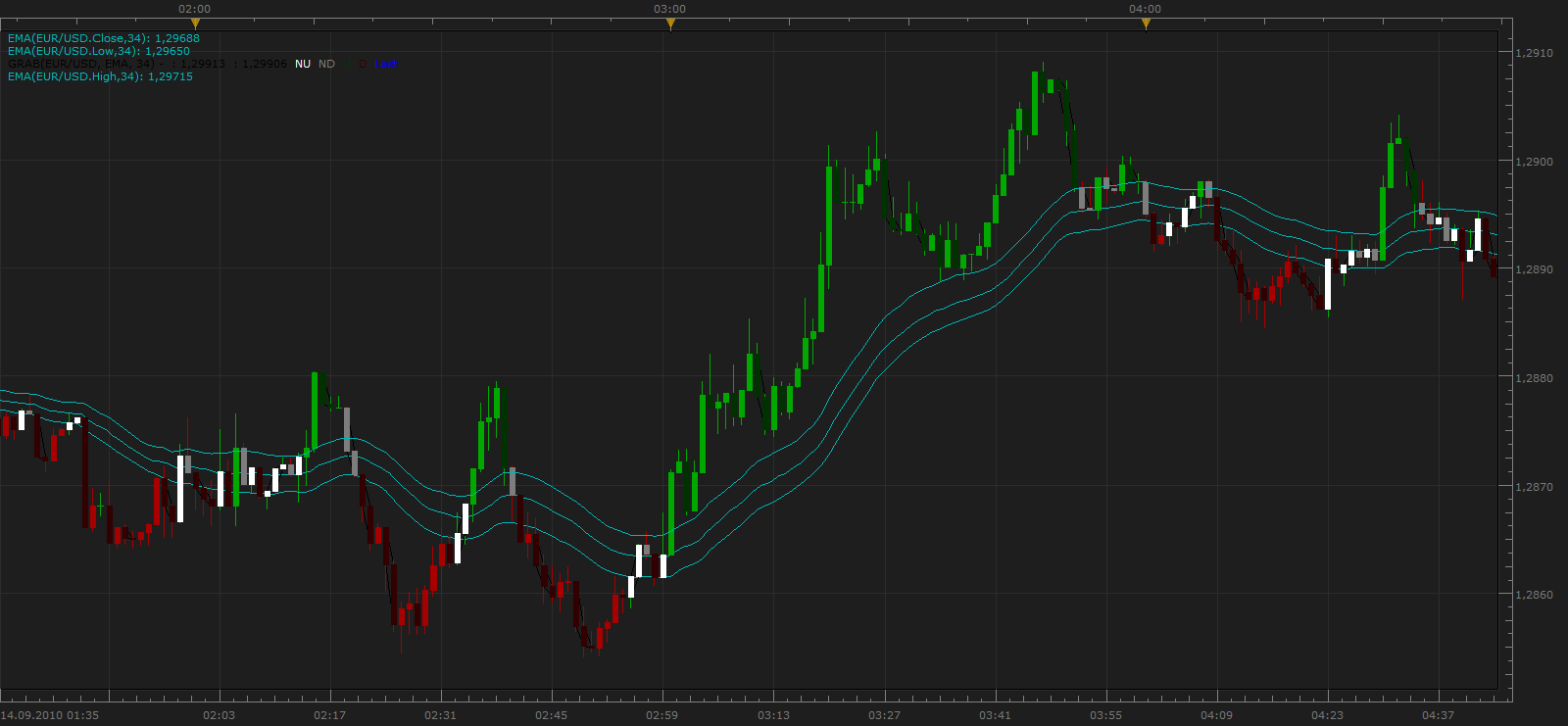
Task: Click the 02:45 time axis label
Action: 551,715
